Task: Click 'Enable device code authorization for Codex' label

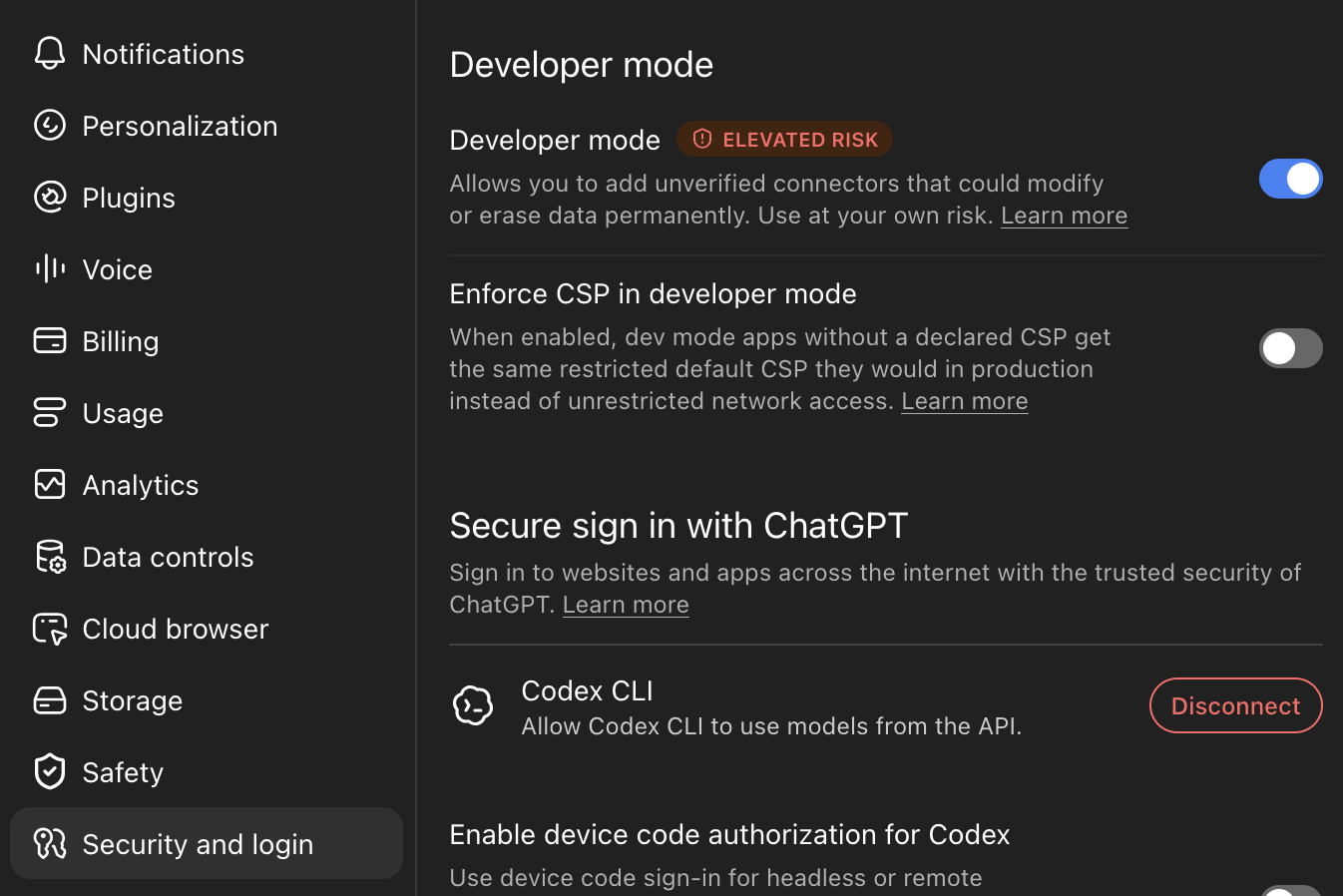Action: coord(729,834)
